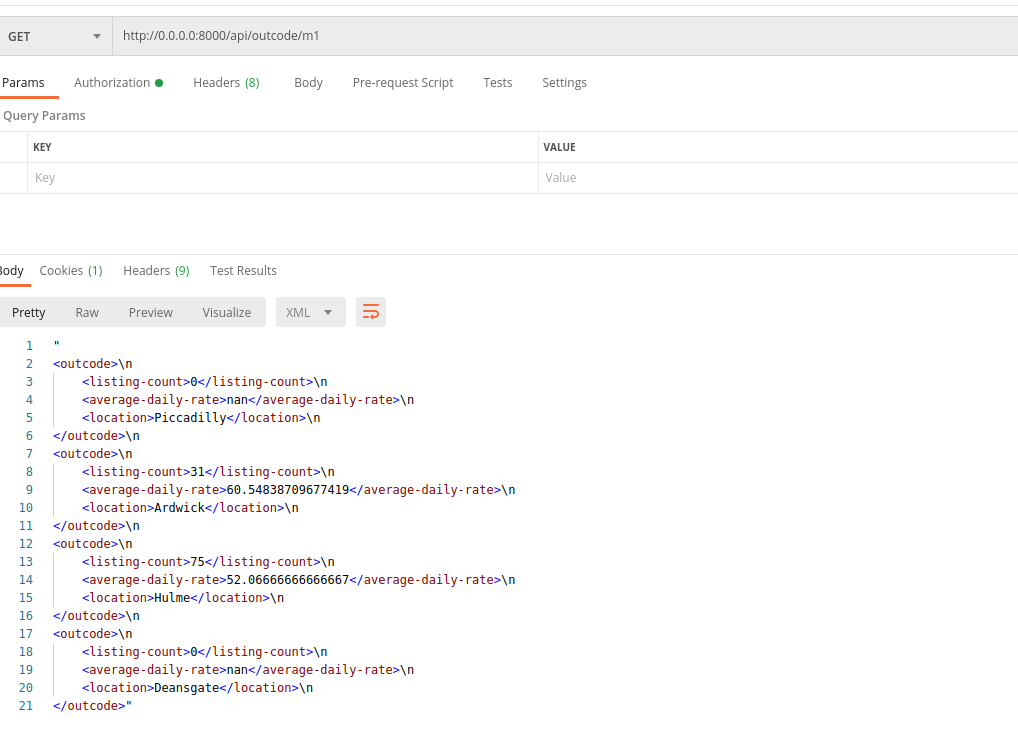1018x745 pixels.
Task: Click the Key field under Query Params
Action: (200, 177)
